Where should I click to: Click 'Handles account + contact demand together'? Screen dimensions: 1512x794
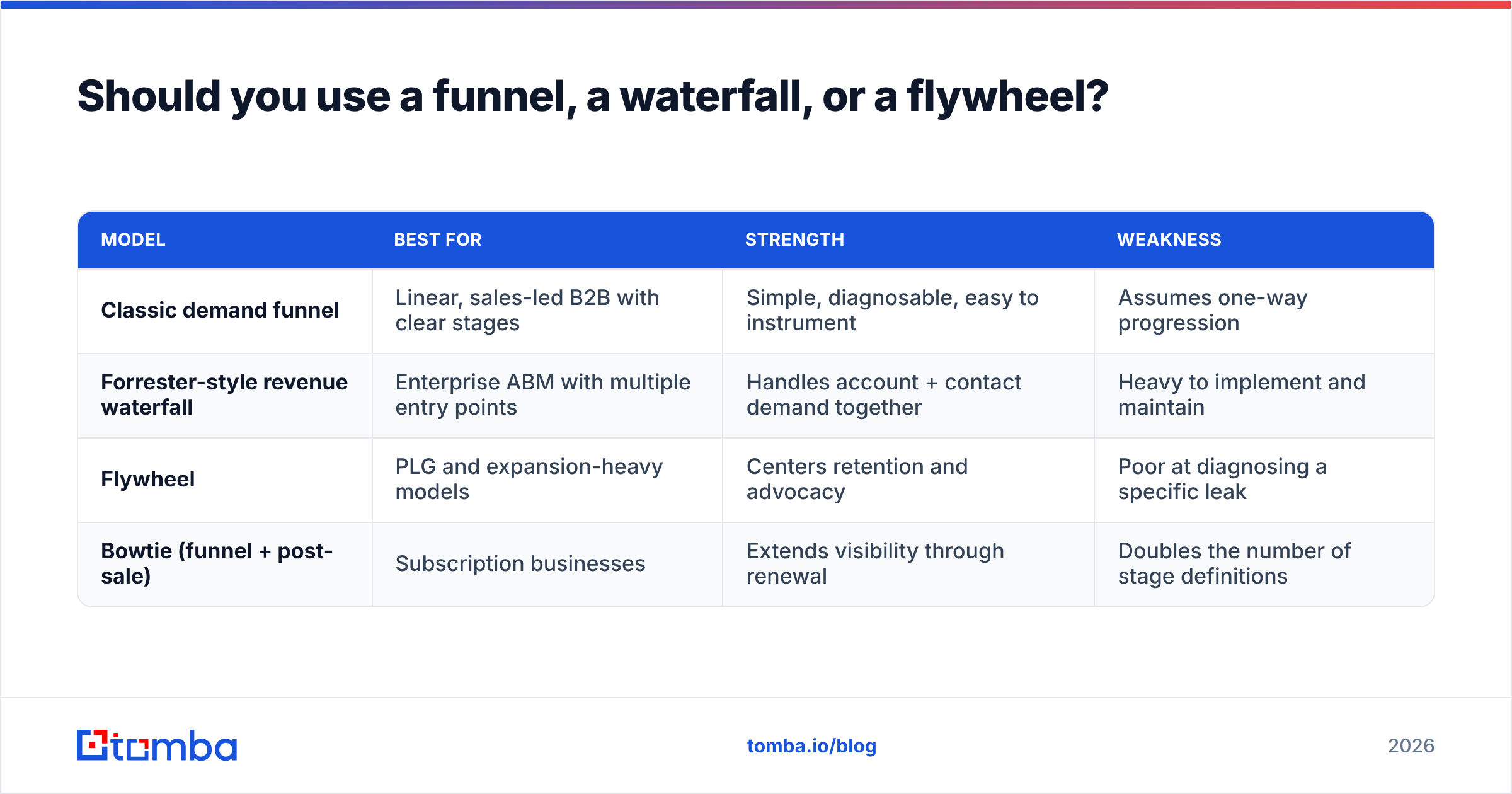(x=884, y=394)
